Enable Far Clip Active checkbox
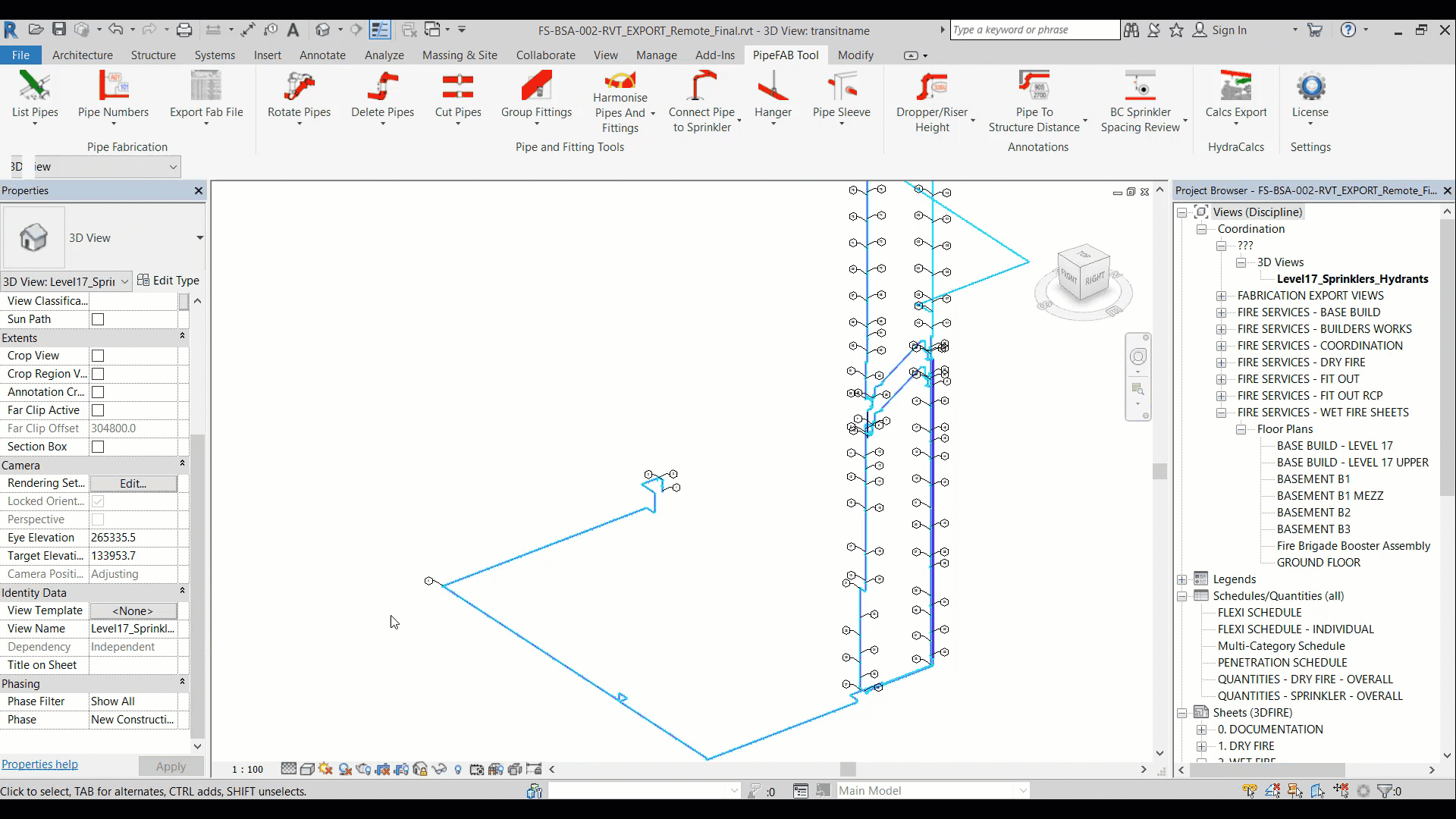1456x819 pixels. coord(98,410)
